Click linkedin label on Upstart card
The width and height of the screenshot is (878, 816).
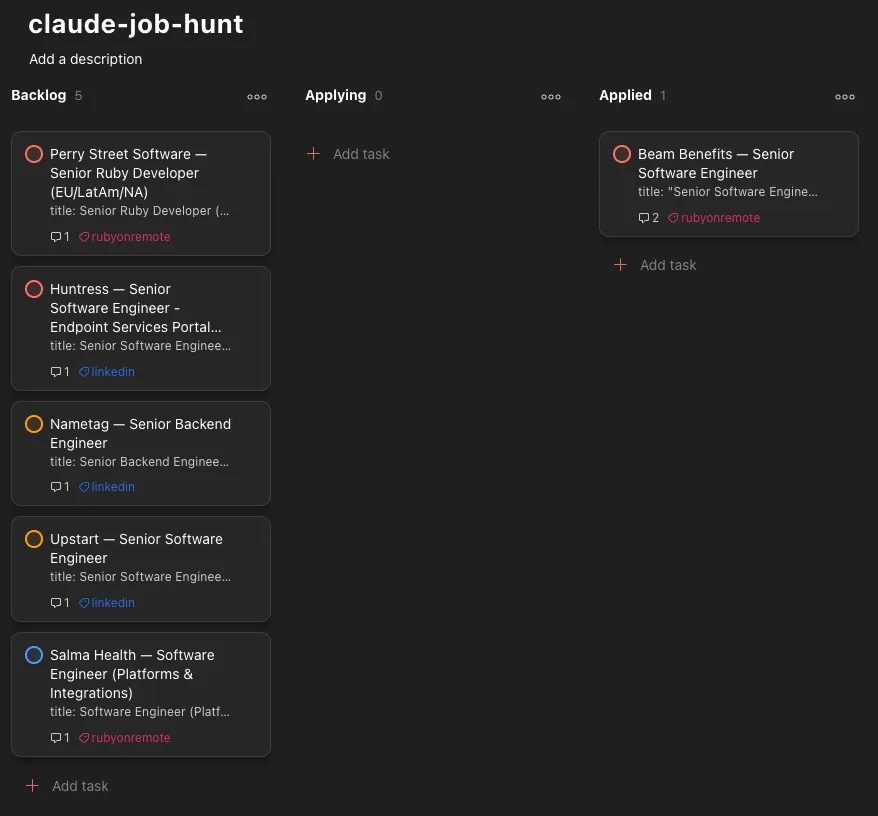pos(106,603)
